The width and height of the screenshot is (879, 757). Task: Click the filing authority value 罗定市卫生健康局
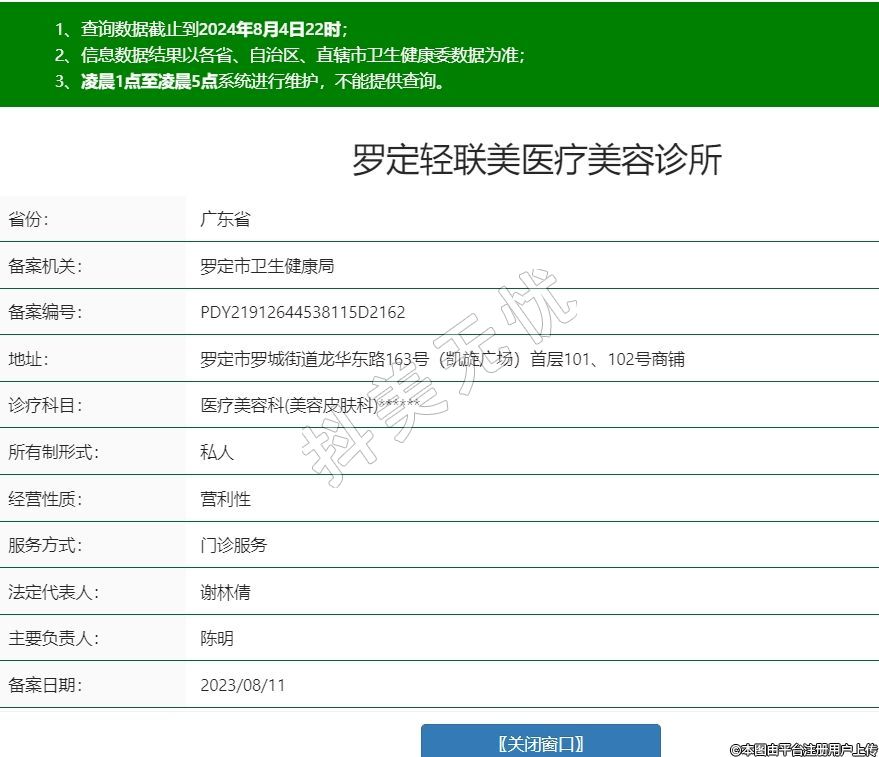click(267, 267)
